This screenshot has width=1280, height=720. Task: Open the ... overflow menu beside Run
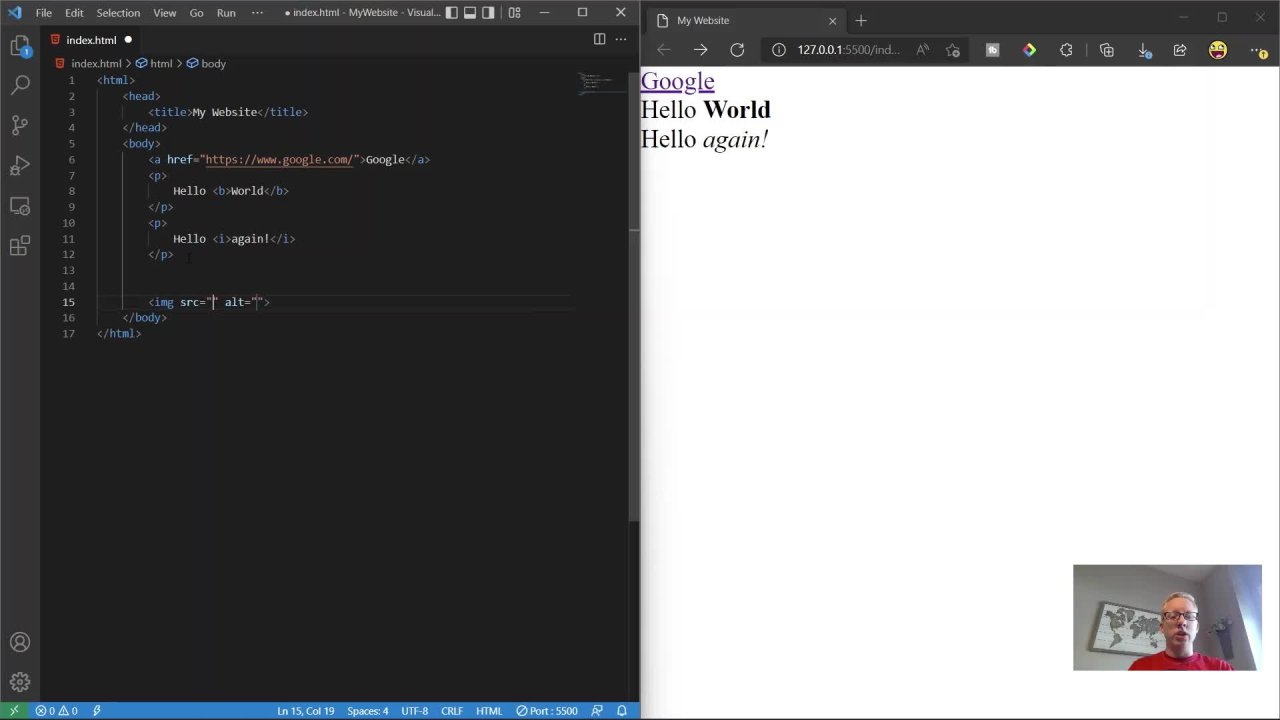257,12
